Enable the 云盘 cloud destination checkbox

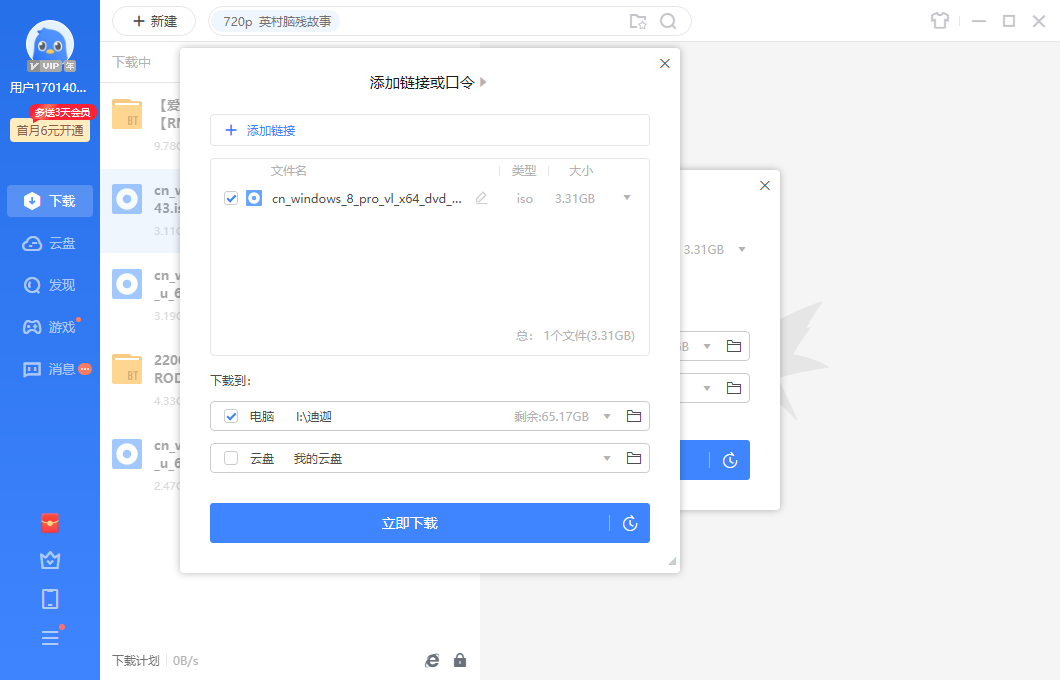[231, 458]
